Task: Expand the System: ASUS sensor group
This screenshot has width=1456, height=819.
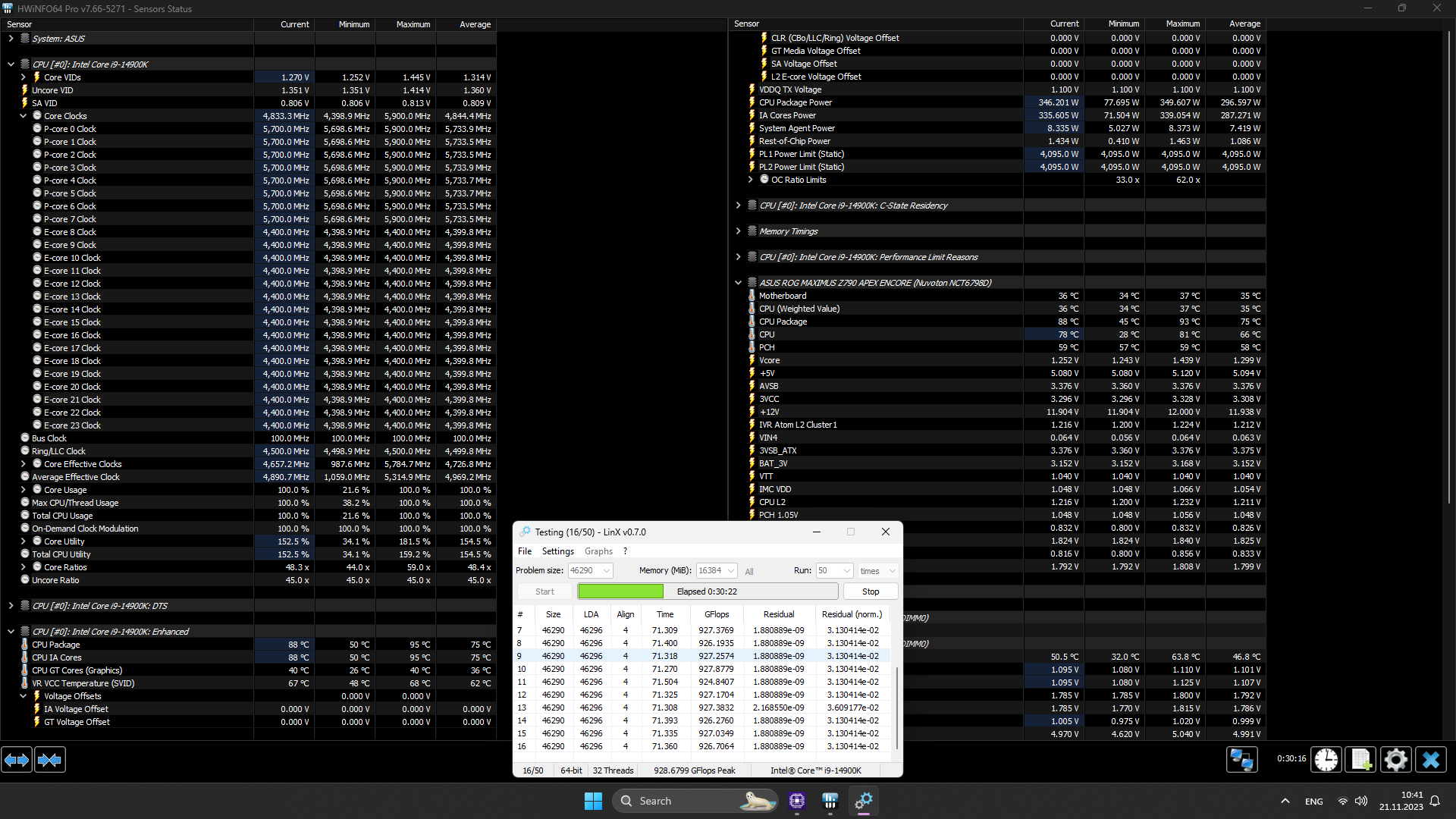Action: 11,39
